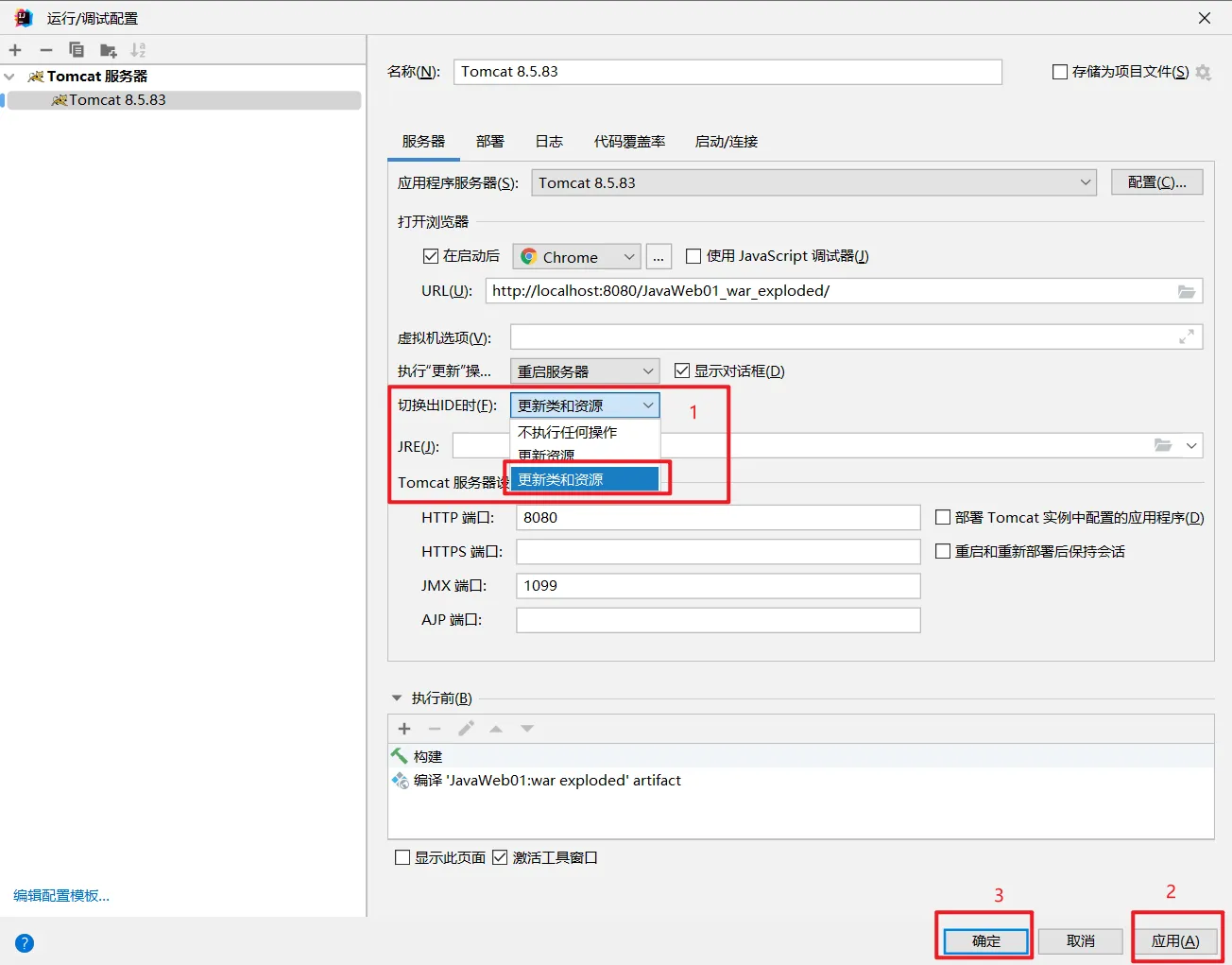Enable deploy applications configured in Tomcat instance
1232x965 pixels.
pyautogui.click(x=943, y=517)
